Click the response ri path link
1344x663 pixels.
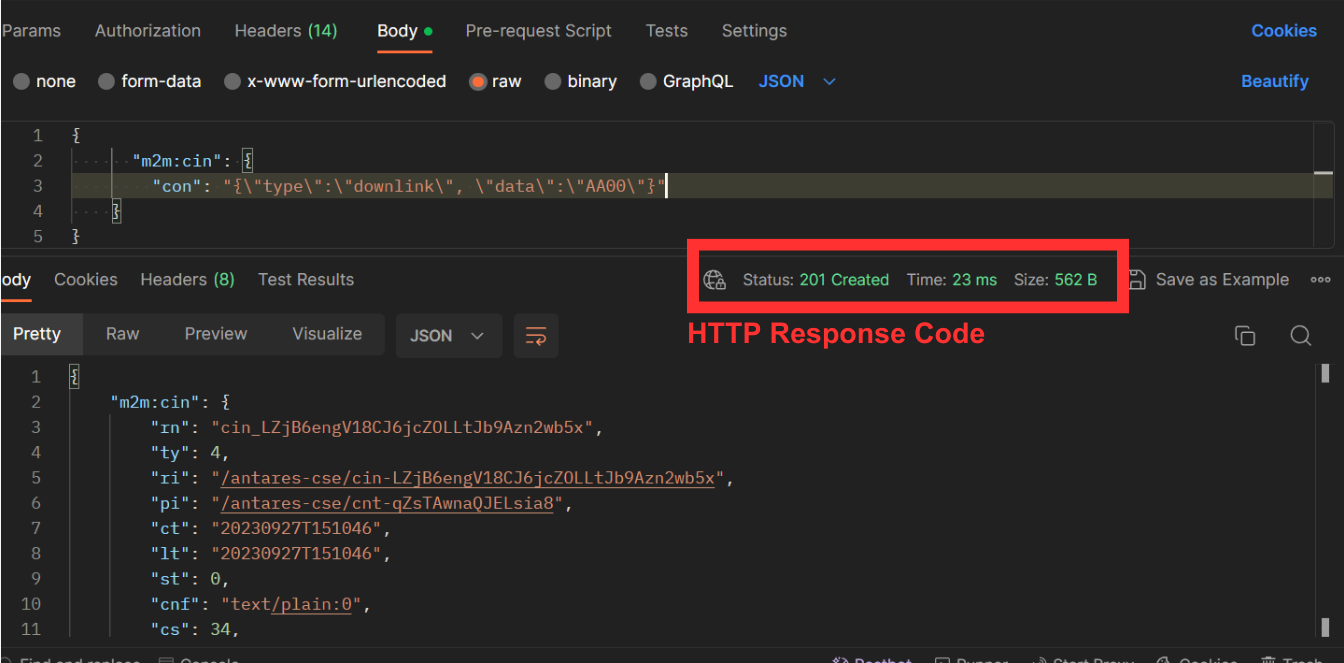(467, 478)
